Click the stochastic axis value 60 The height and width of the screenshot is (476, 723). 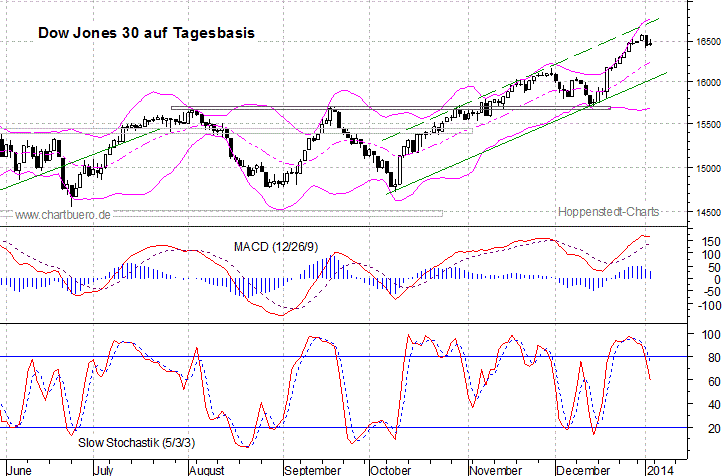[x=714, y=381]
